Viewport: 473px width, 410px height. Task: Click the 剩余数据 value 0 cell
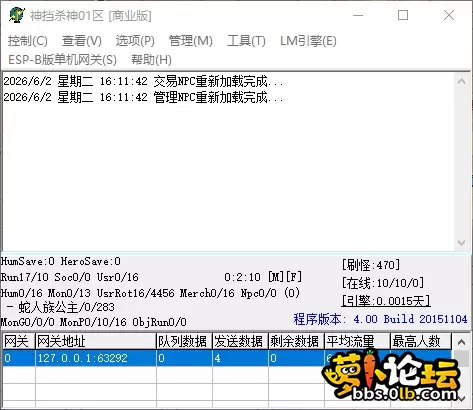[296, 358]
